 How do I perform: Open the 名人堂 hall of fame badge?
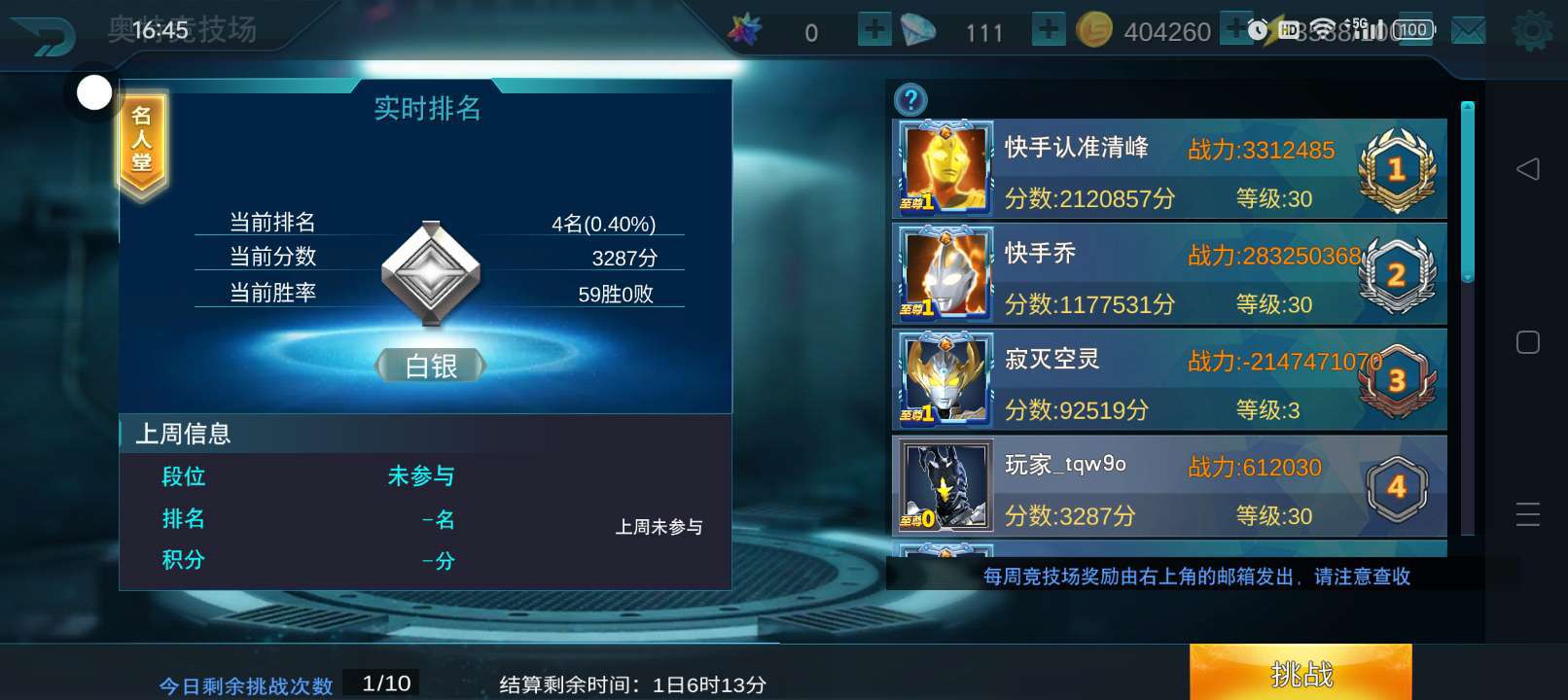click(x=143, y=146)
